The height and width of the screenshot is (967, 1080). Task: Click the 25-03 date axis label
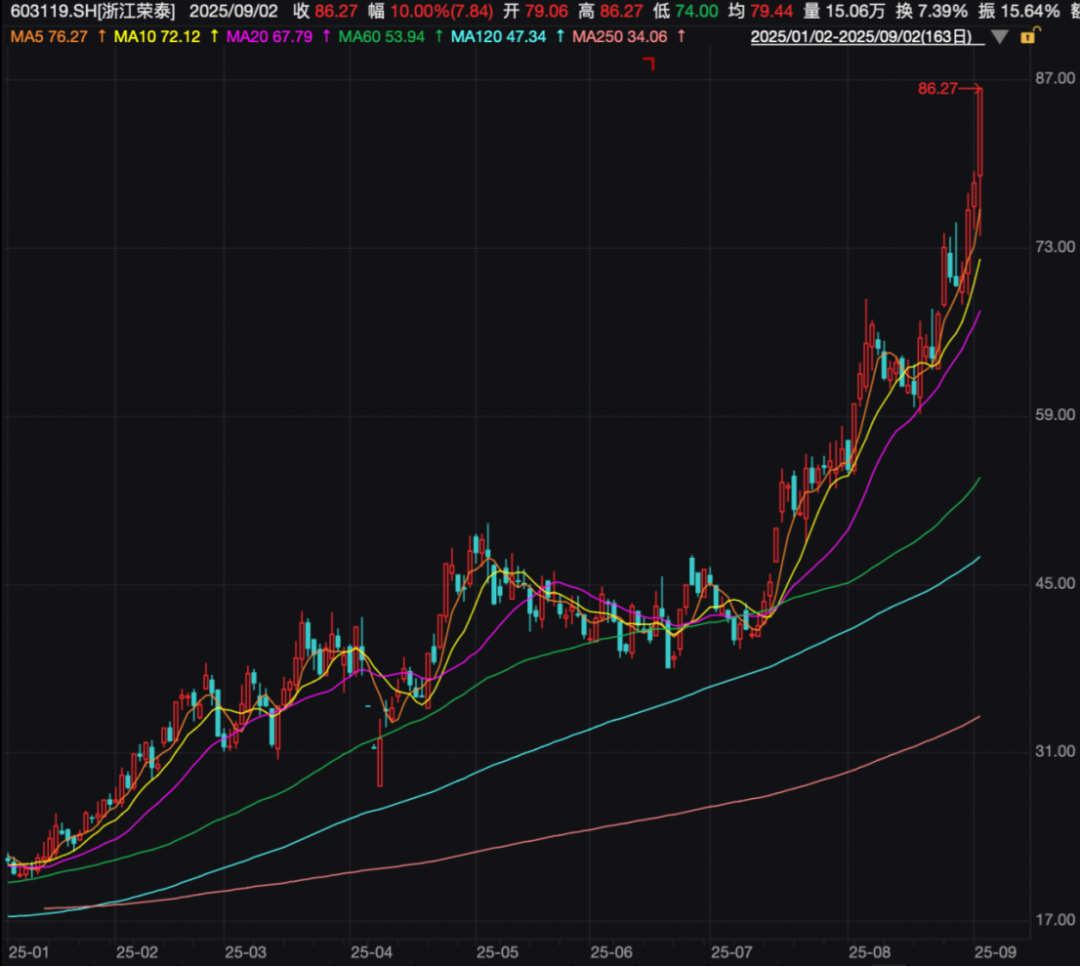point(246,953)
